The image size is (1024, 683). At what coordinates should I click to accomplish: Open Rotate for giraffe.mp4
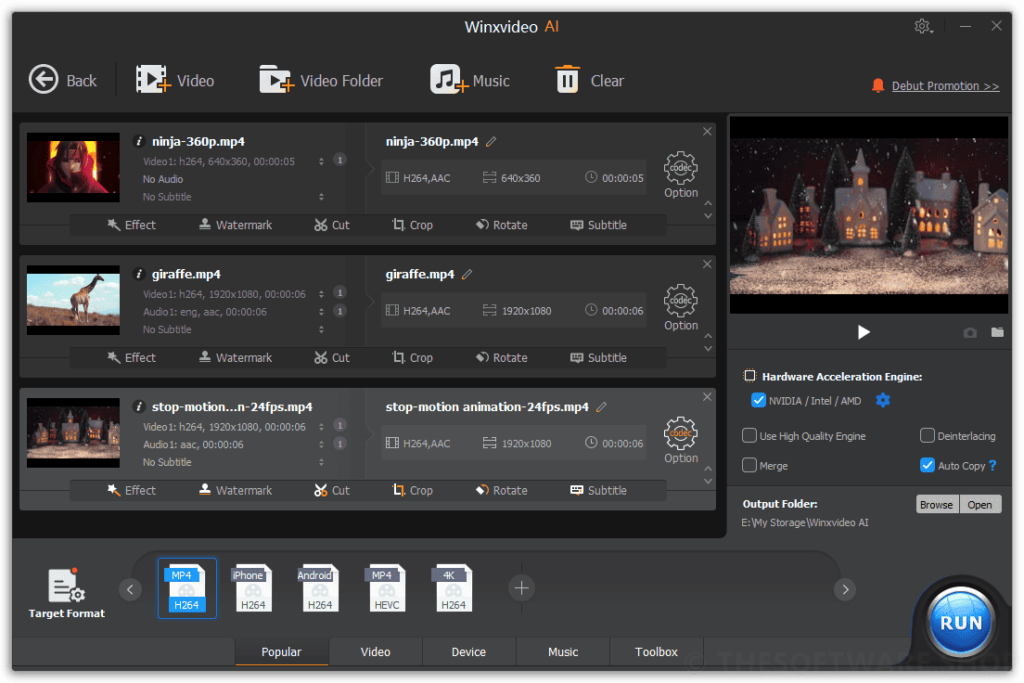coord(502,357)
